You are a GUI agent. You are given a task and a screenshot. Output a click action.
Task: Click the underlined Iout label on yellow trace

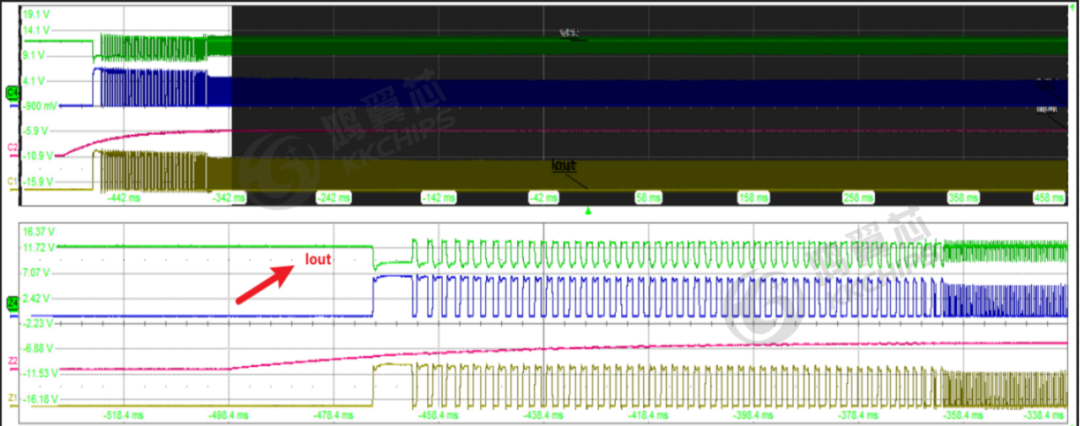[565, 165]
